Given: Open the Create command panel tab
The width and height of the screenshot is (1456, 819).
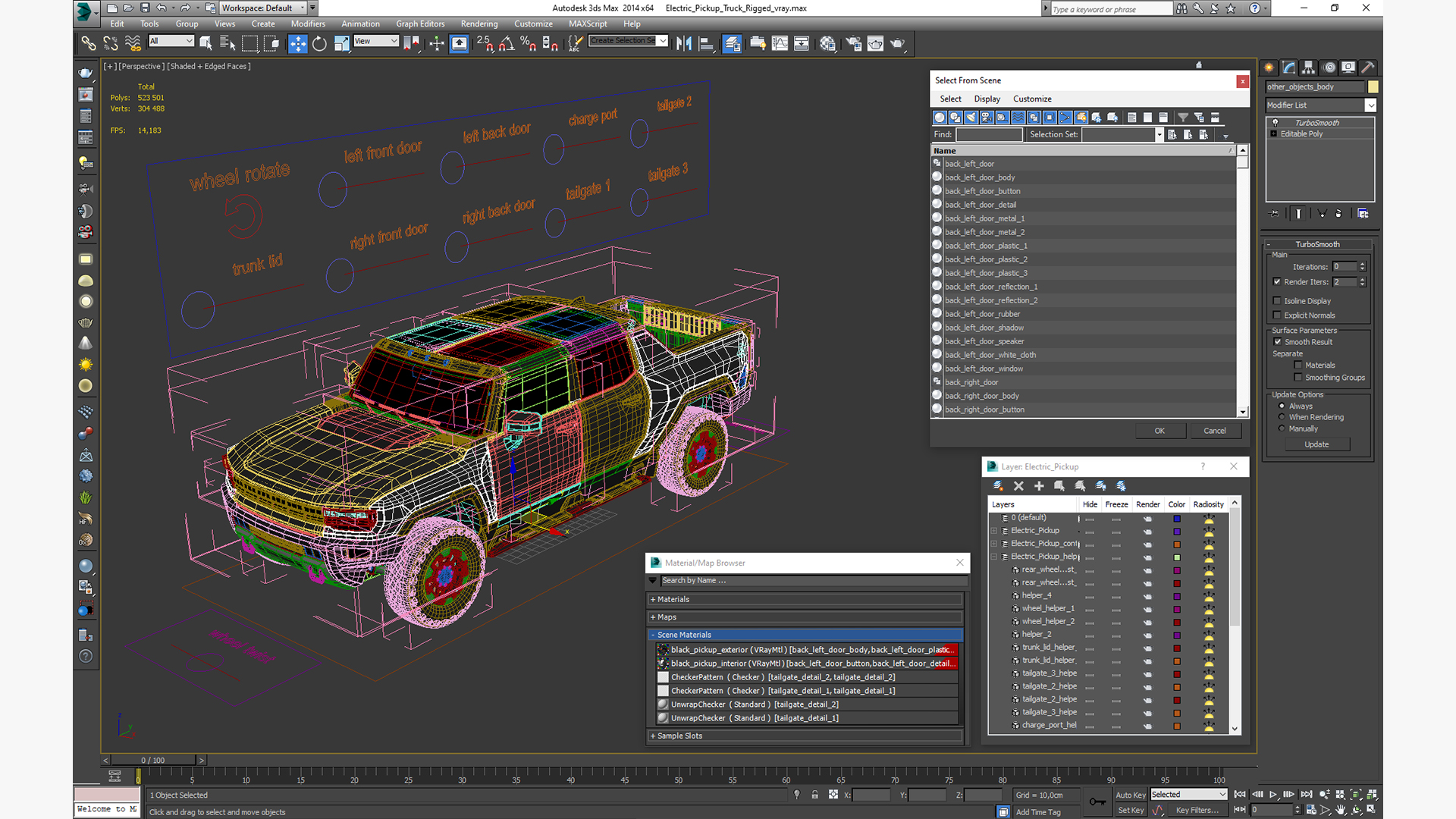Looking at the screenshot, I should (x=1269, y=67).
